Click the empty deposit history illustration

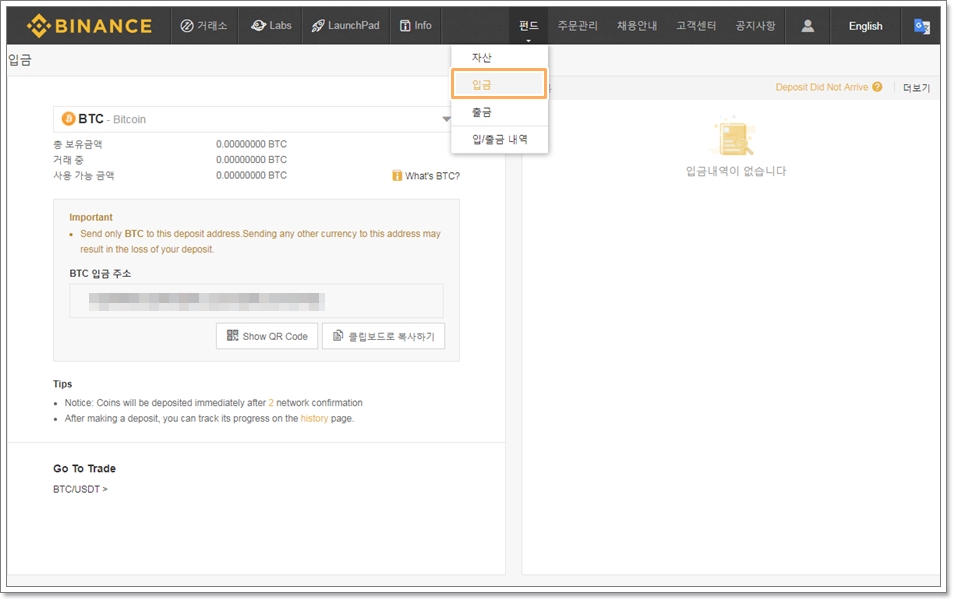click(x=734, y=137)
